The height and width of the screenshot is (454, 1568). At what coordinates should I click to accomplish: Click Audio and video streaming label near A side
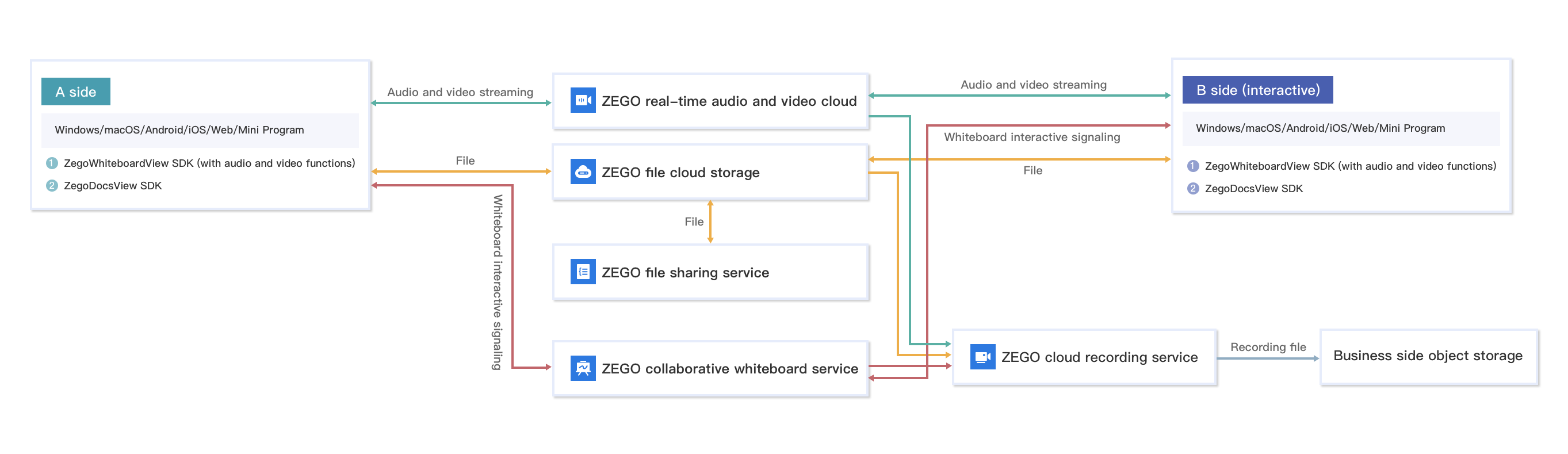[460, 92]
